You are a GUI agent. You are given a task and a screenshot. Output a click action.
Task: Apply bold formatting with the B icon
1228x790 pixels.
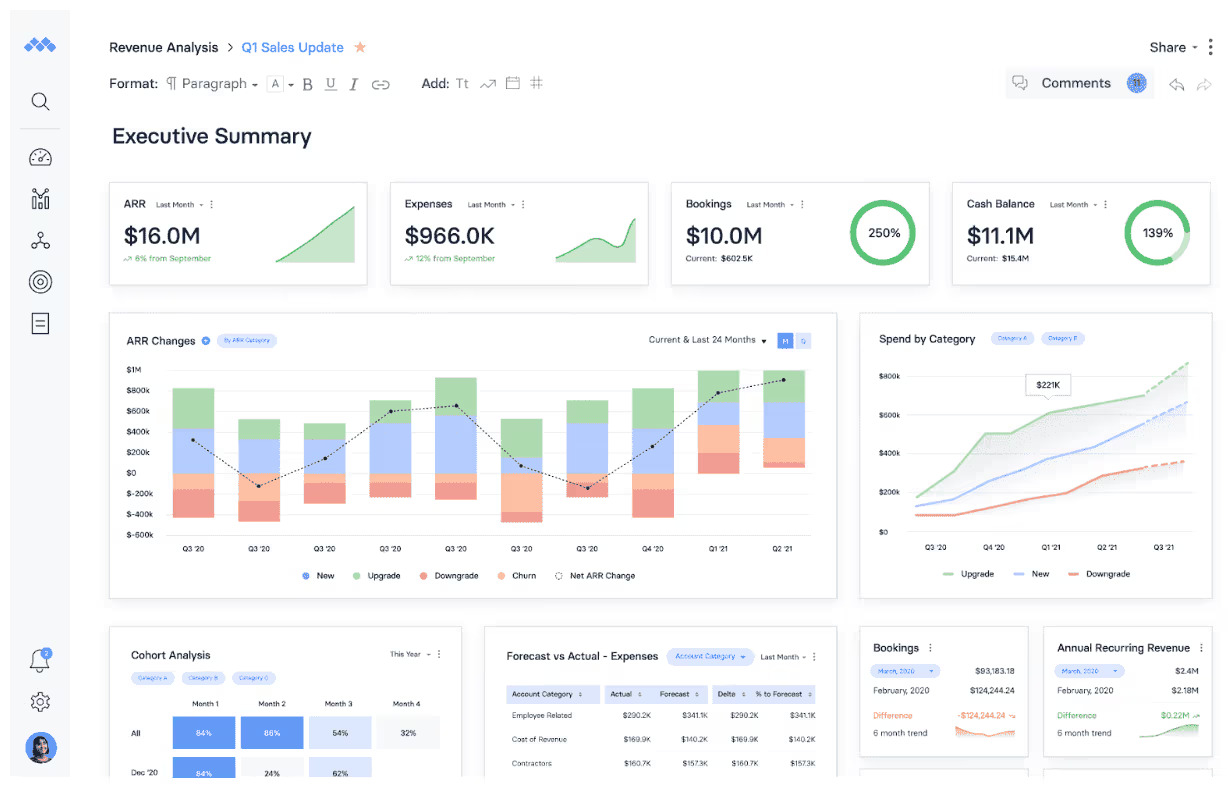click(x=308, y=84)
